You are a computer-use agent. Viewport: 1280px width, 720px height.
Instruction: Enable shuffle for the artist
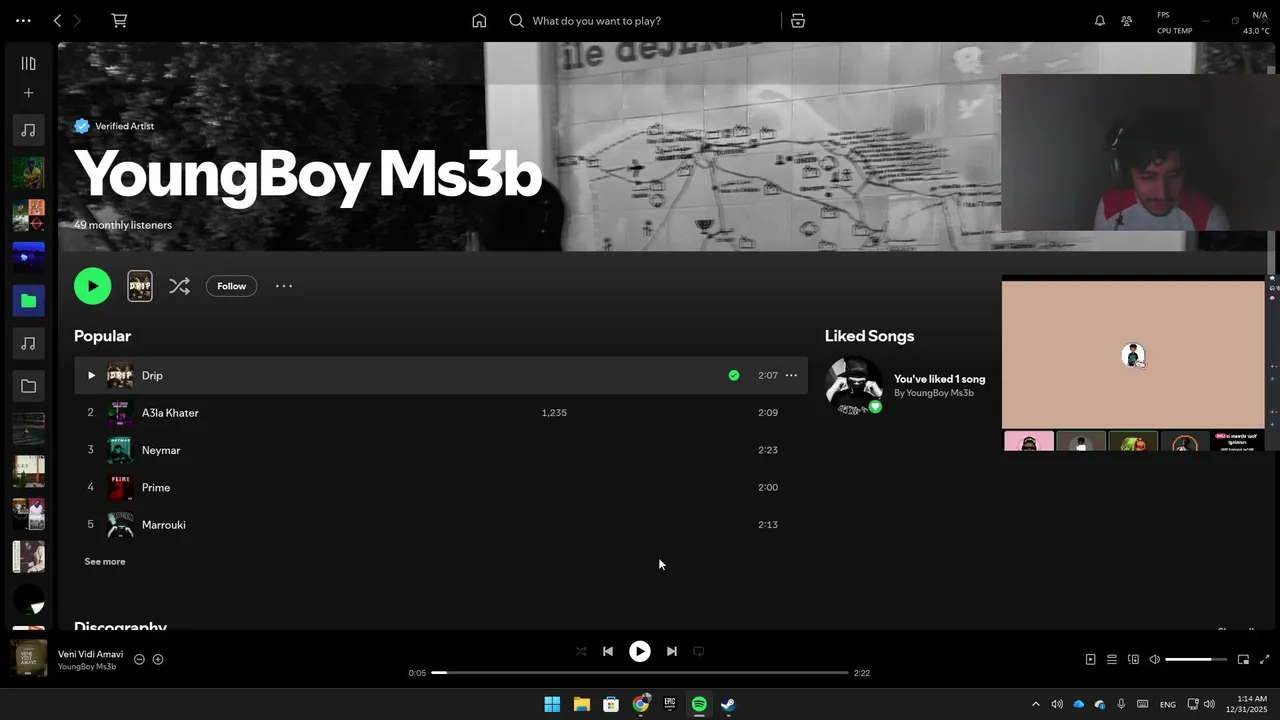coord(179,286)
